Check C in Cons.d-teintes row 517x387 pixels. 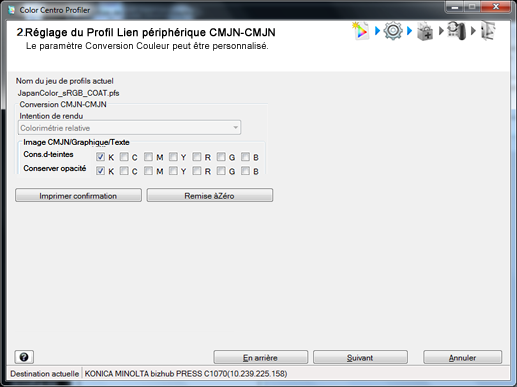pos(124,157)
